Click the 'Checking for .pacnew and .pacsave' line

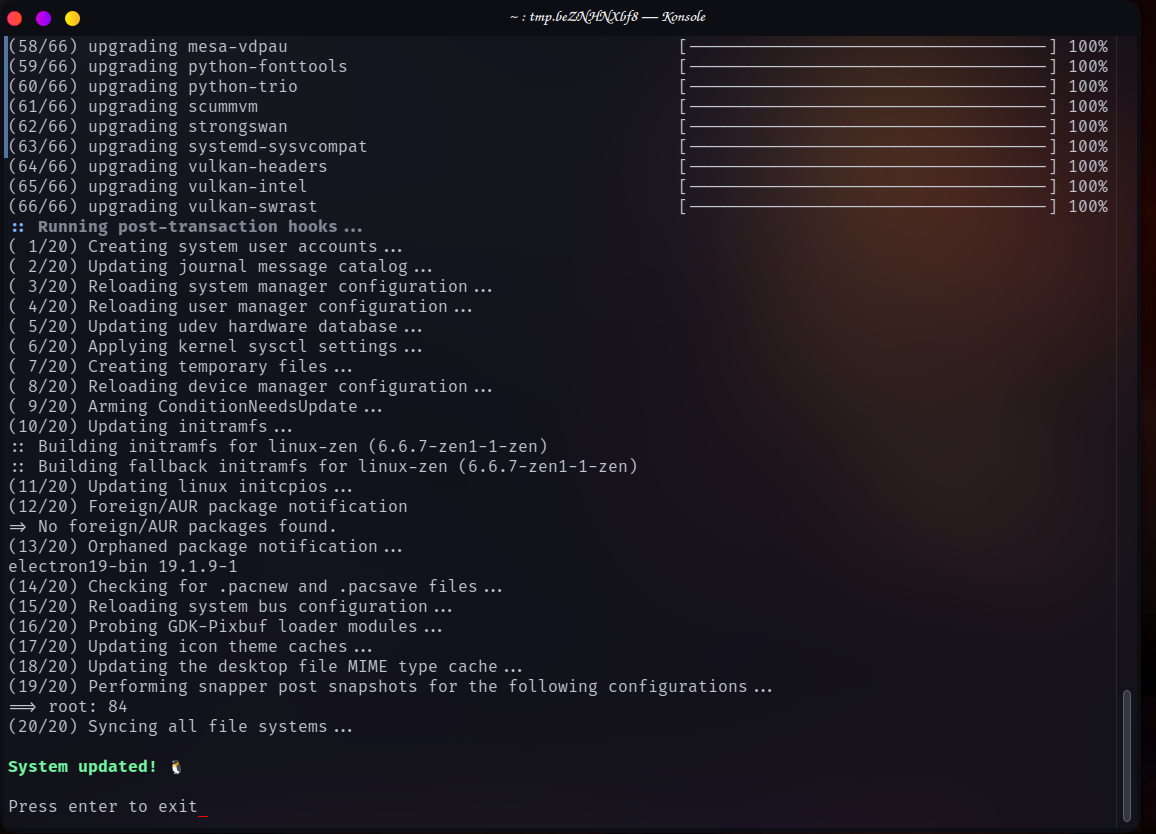(x=256, y=586)
